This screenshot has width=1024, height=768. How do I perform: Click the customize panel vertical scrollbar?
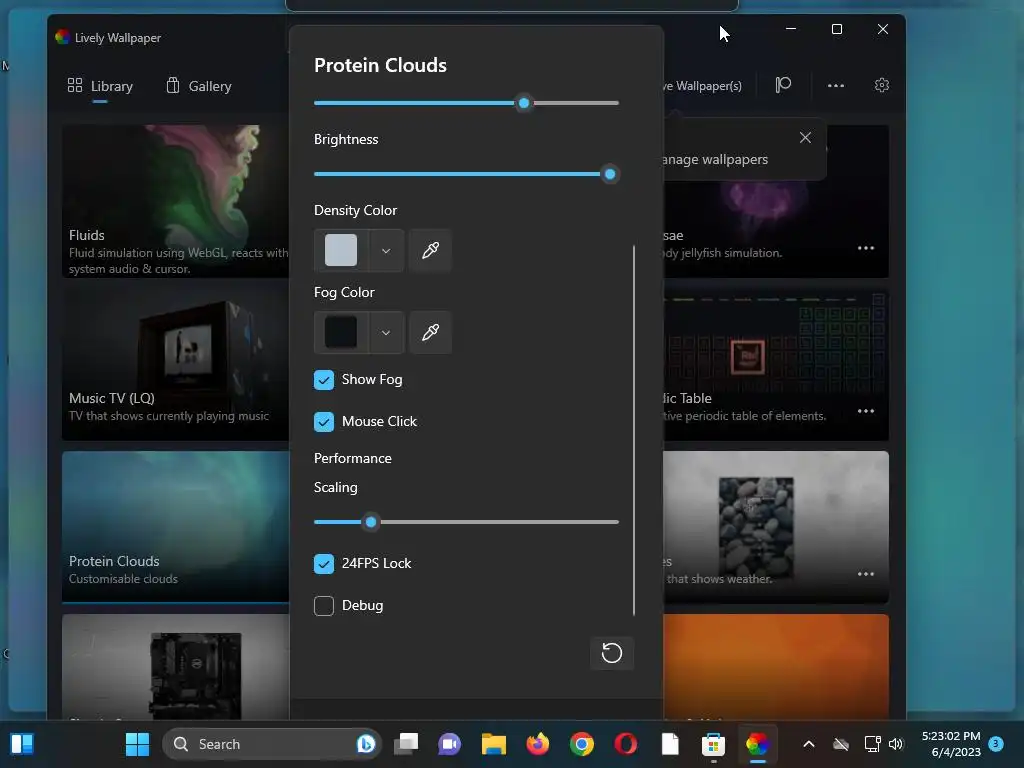634,431
